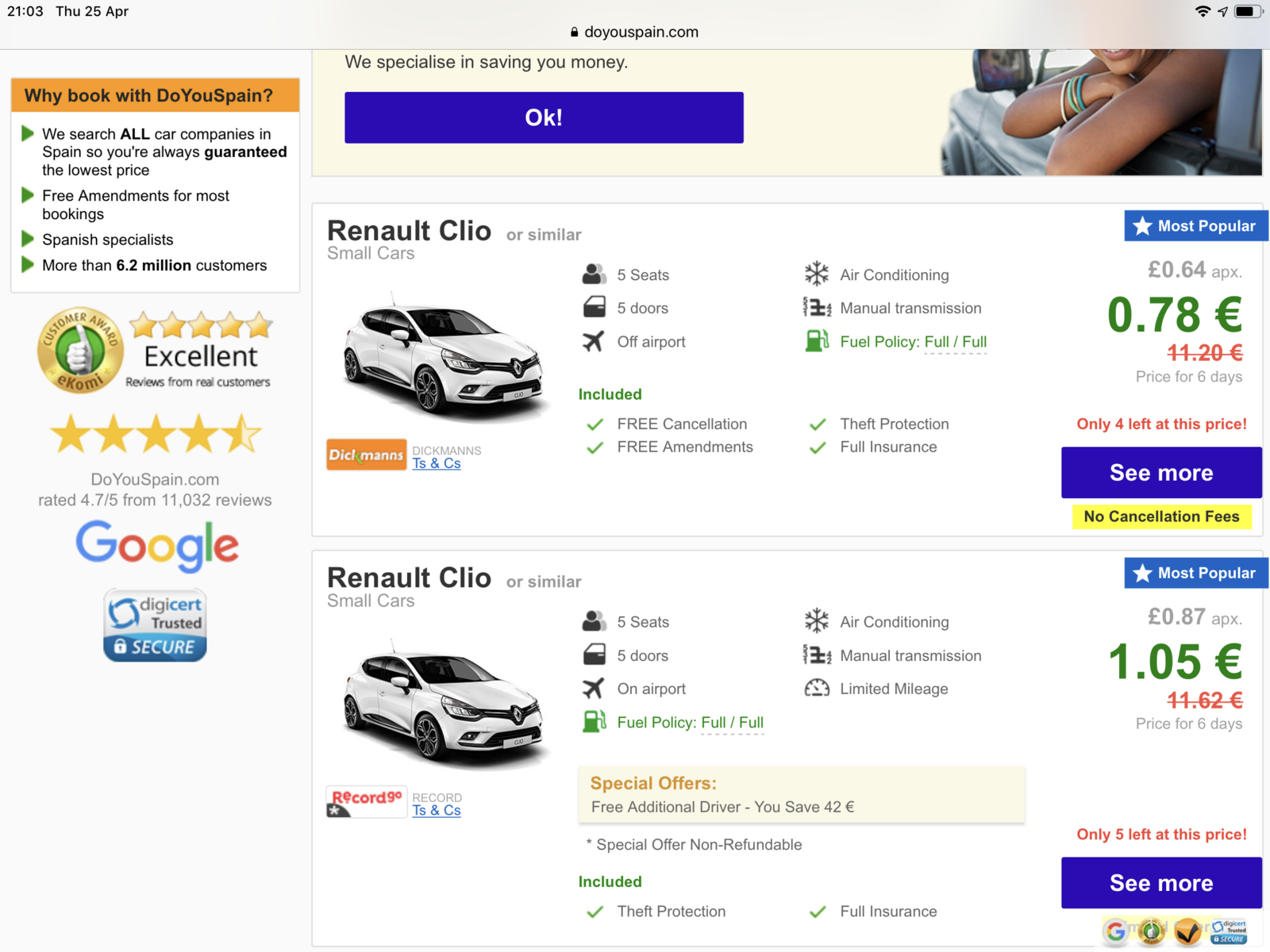Image resolution: width=1270 pixels, height=952 pixels.
Task: Expand Fuel Policy Full / Full in first listing
Action: coord(913,342)
